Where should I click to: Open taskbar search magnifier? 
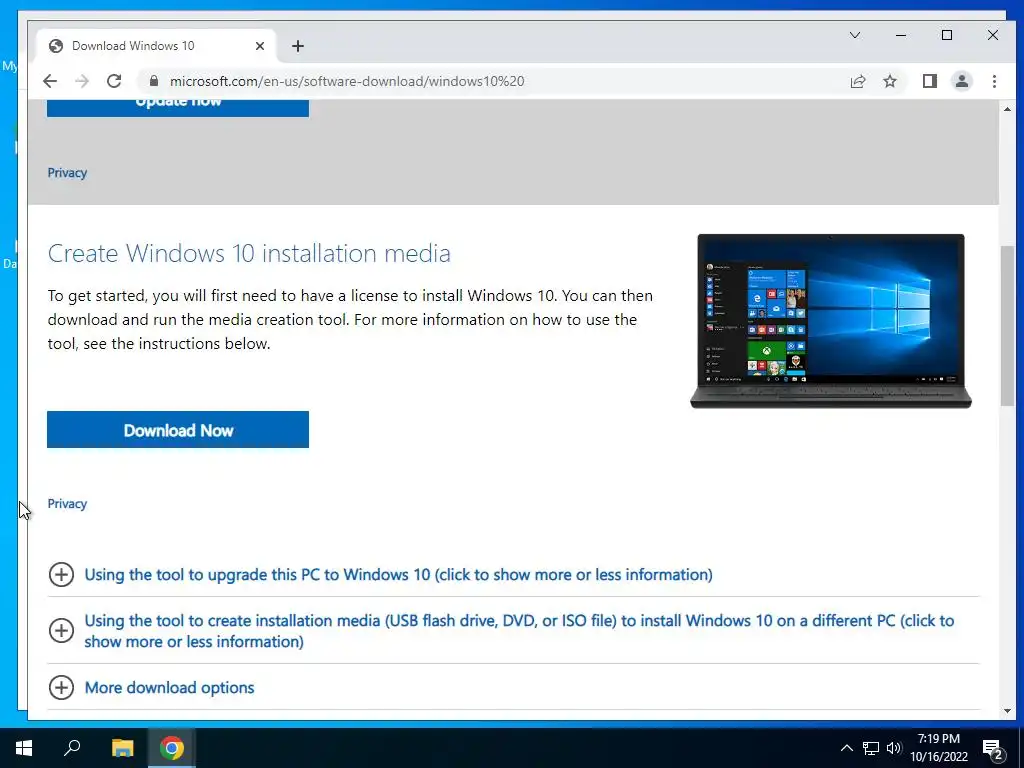click(x=72, y=748)
